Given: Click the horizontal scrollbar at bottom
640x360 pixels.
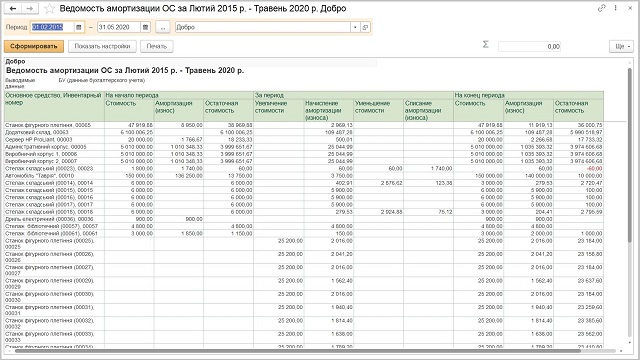Looking at the screenshot, I should tap(297, 351).
